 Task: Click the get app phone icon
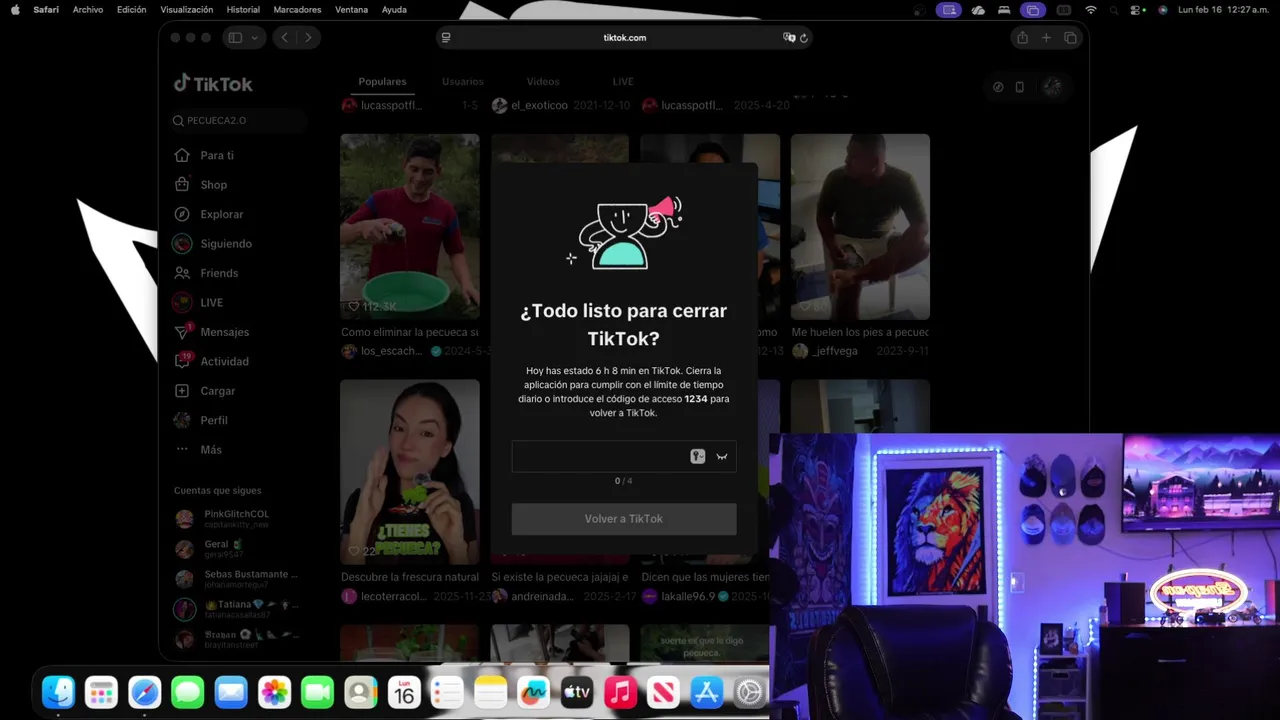tap(1020, 87)
